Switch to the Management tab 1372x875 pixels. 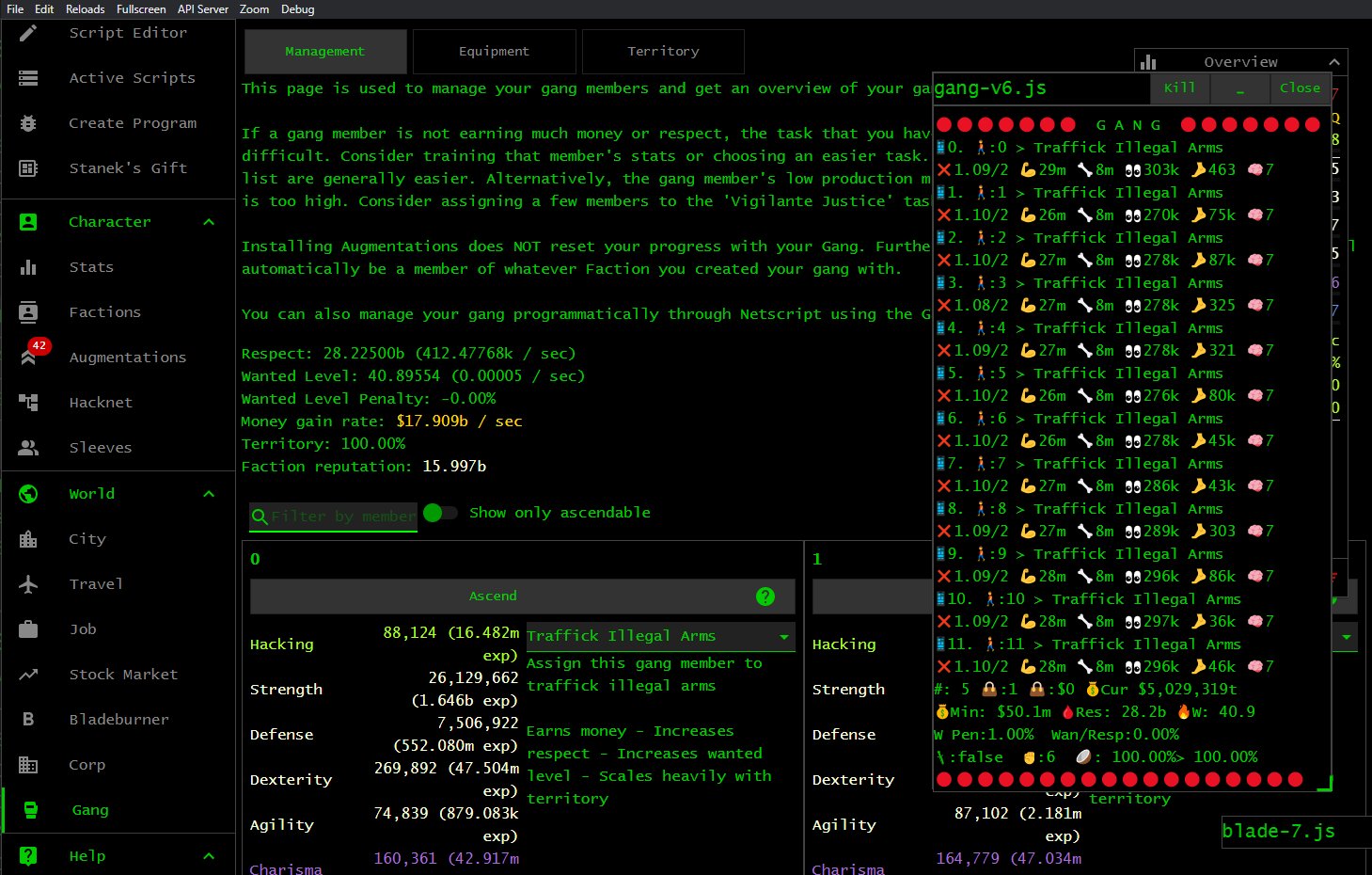[325, 52]
